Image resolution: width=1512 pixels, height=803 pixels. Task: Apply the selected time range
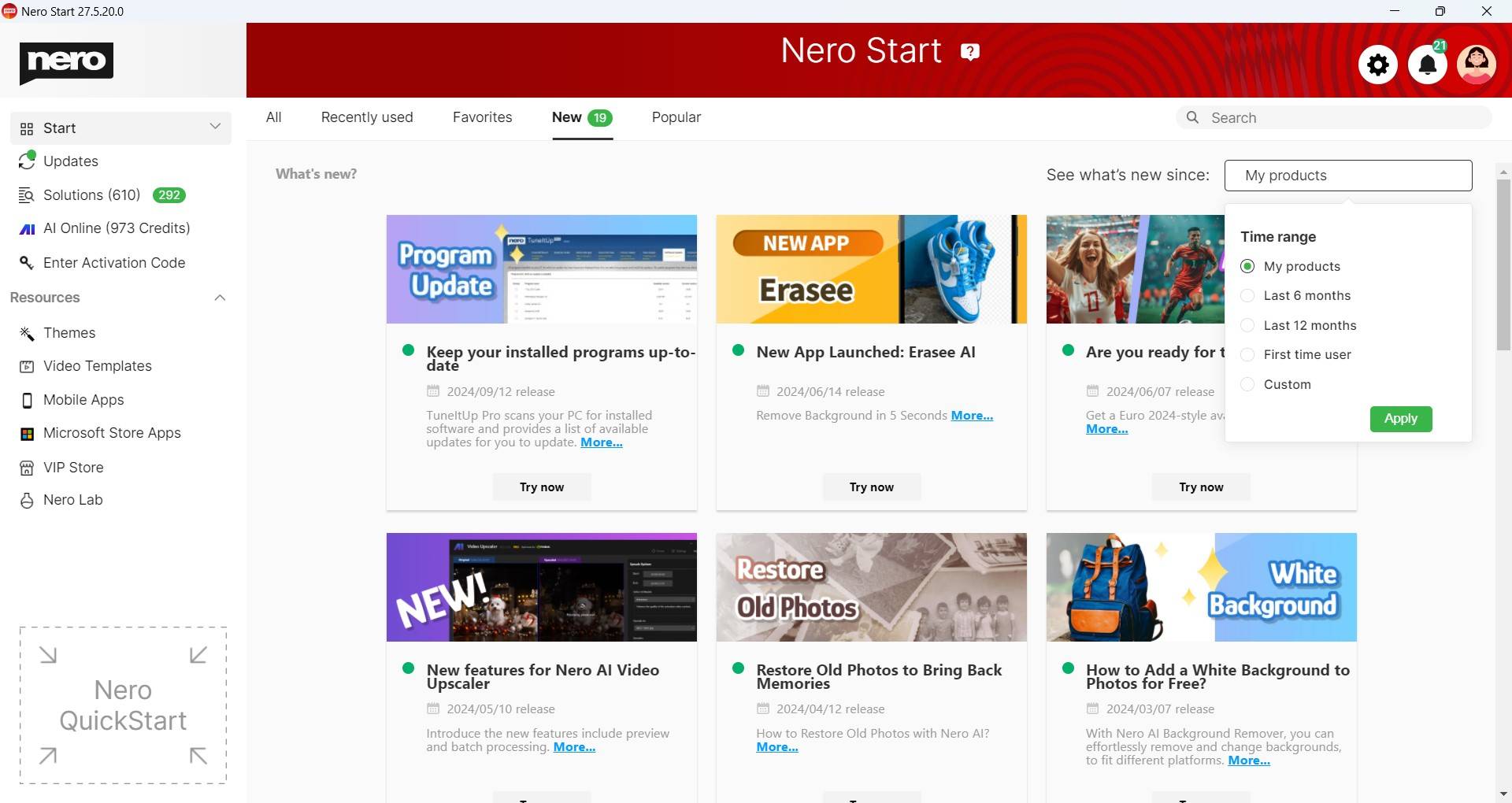1401,419
